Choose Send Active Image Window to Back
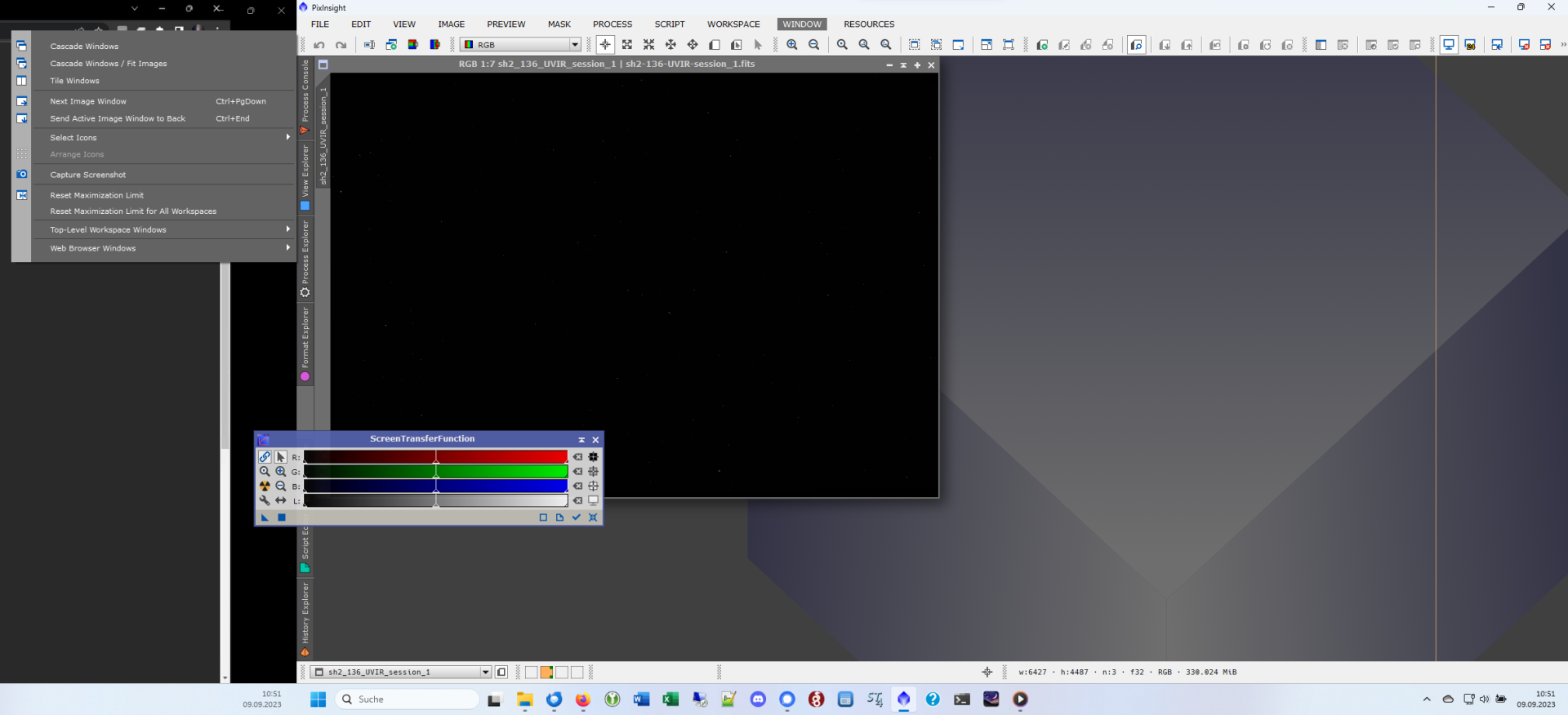 (163, 118)
